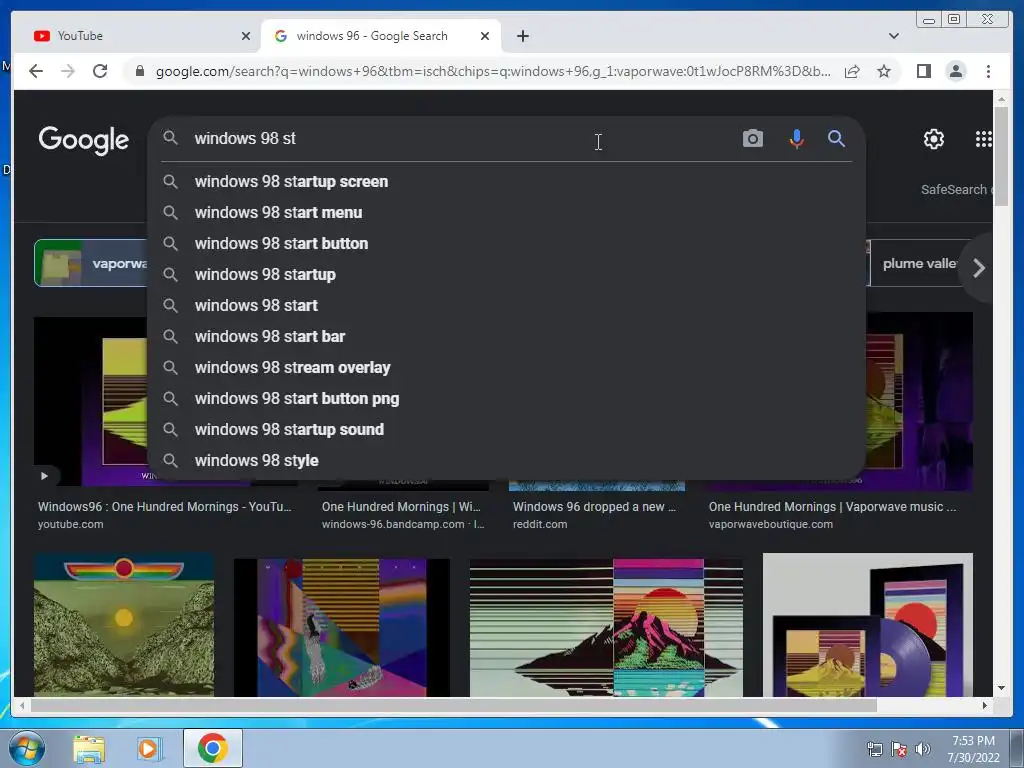
Task: Close the windows 96 Google Search tab
Action: (485, 36)
